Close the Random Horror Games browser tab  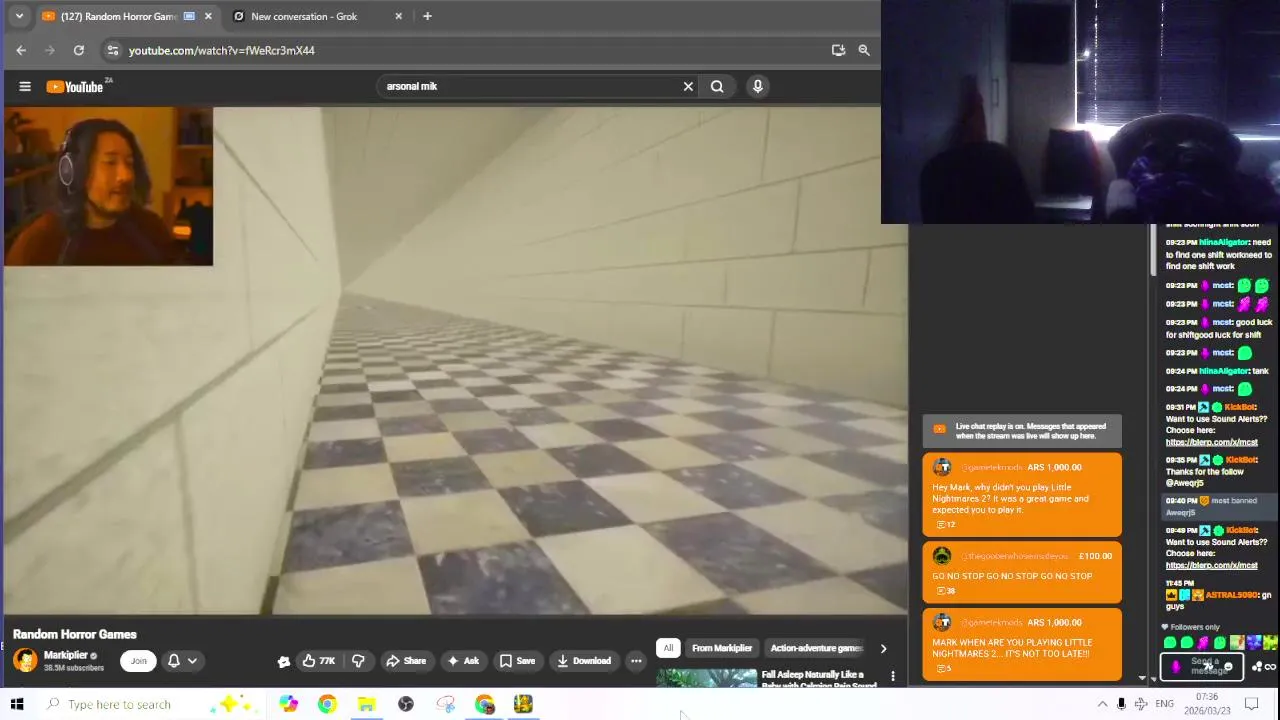[208, 16]
